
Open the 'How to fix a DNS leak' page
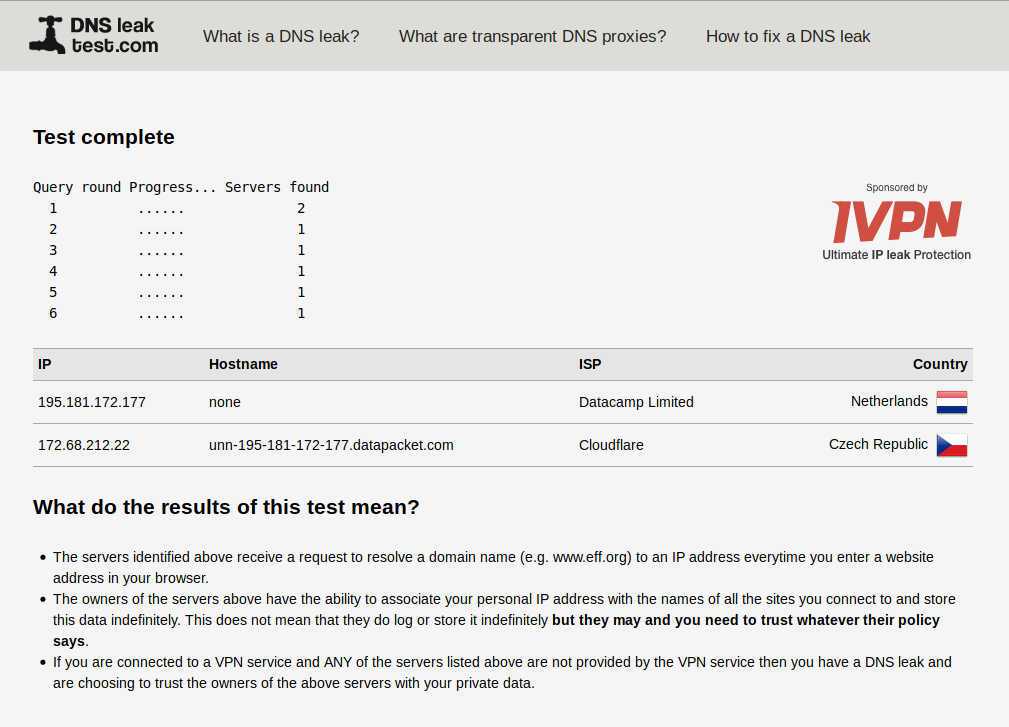788,37
